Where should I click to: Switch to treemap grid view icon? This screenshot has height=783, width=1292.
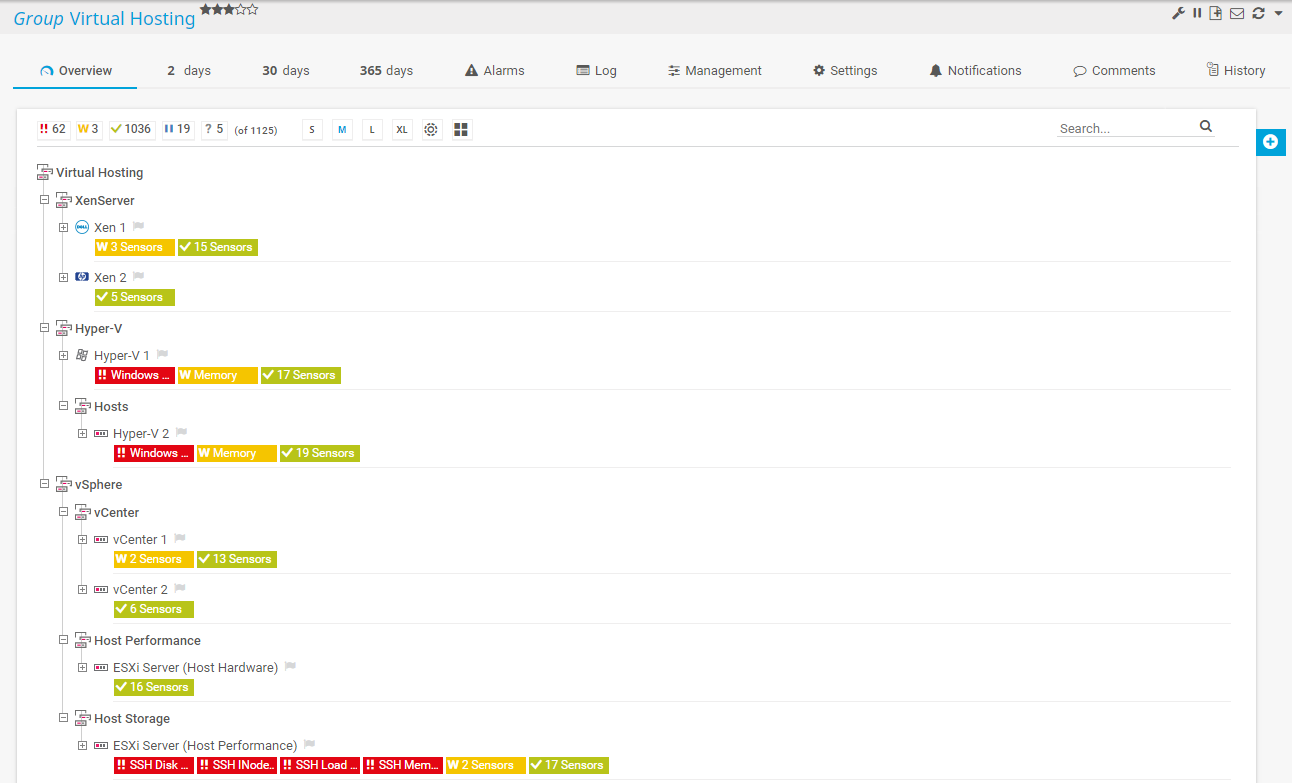[x=461, y=130]
